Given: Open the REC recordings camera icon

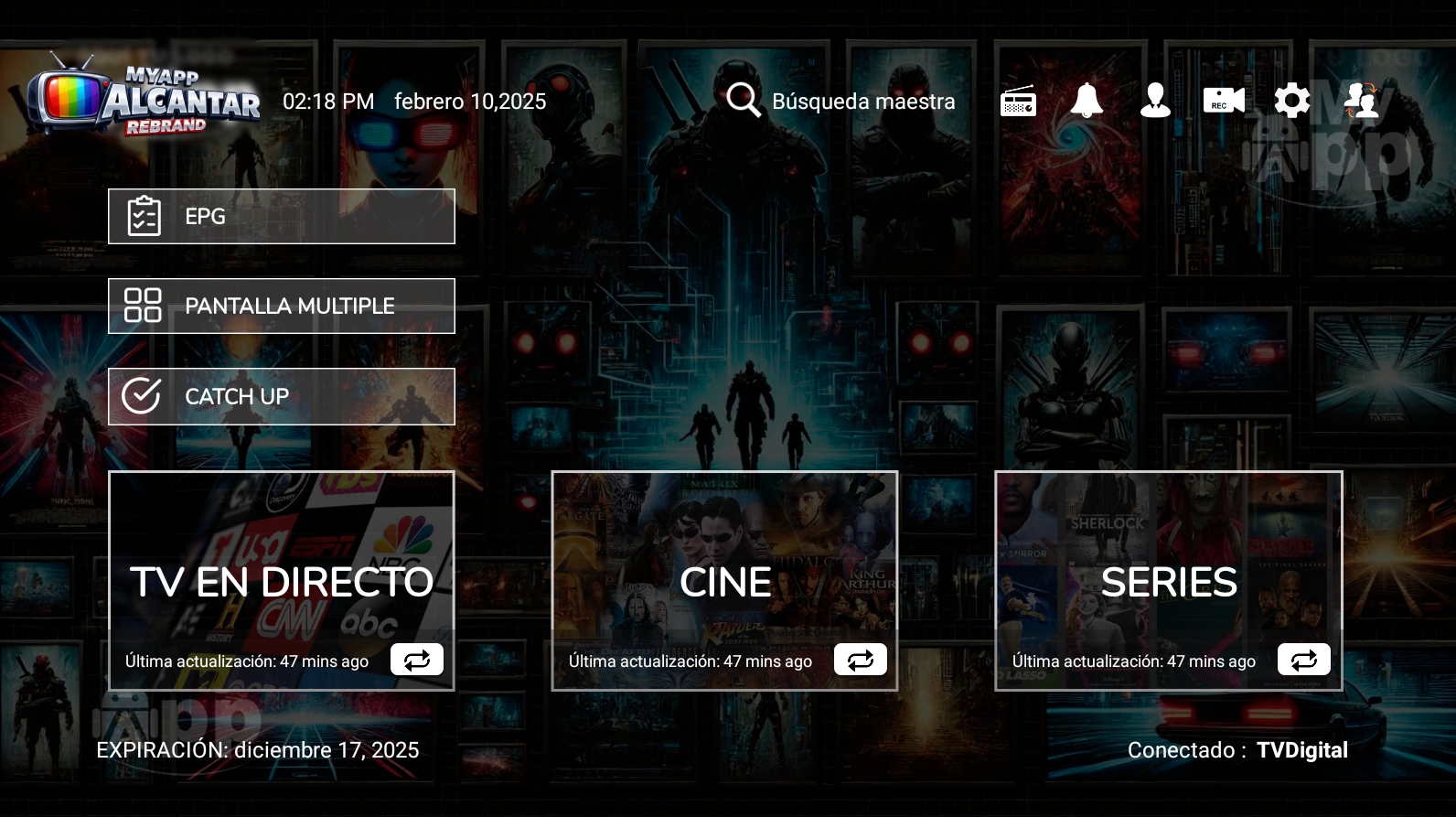Looking at the screenshot, I should click(x=1224, y=101).
